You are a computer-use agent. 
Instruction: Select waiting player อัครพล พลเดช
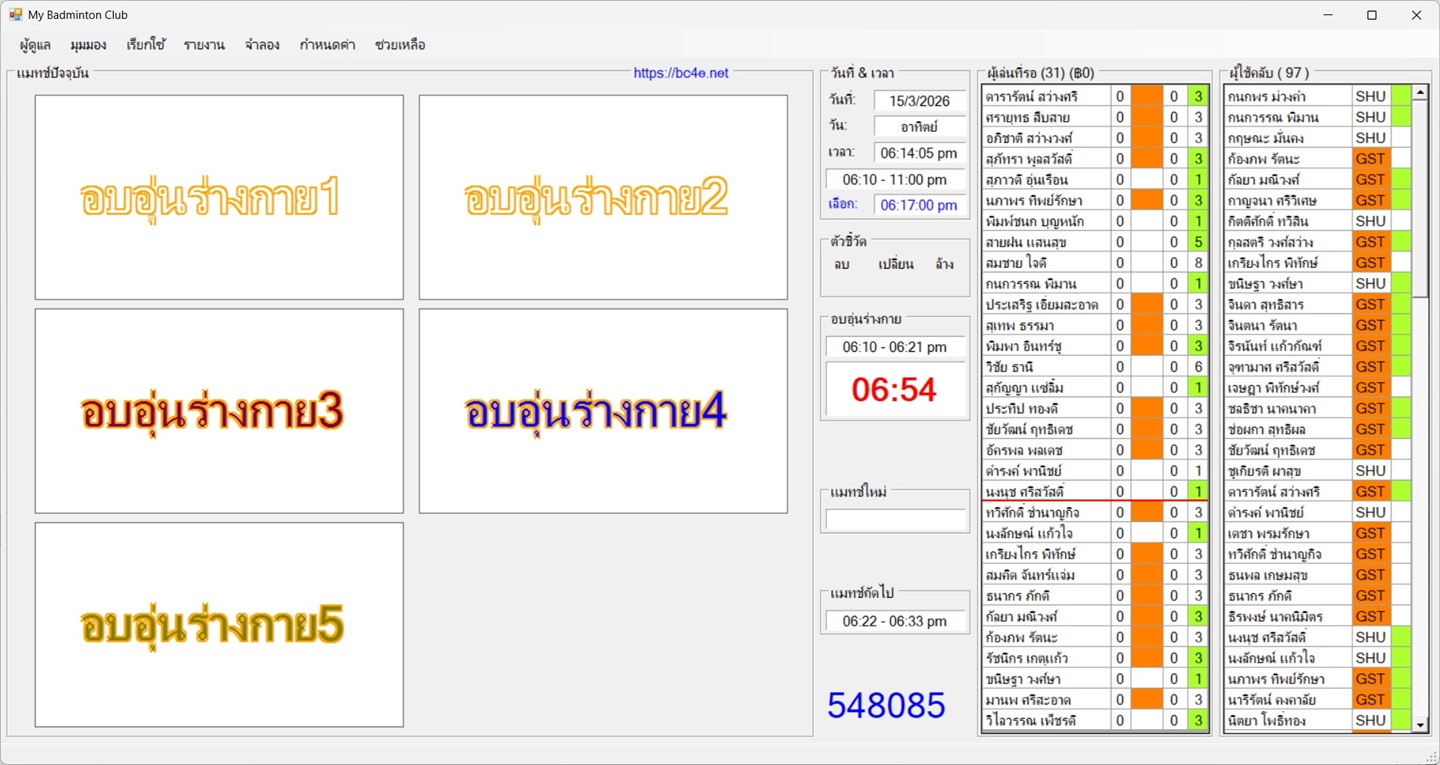coord(1046,450)
